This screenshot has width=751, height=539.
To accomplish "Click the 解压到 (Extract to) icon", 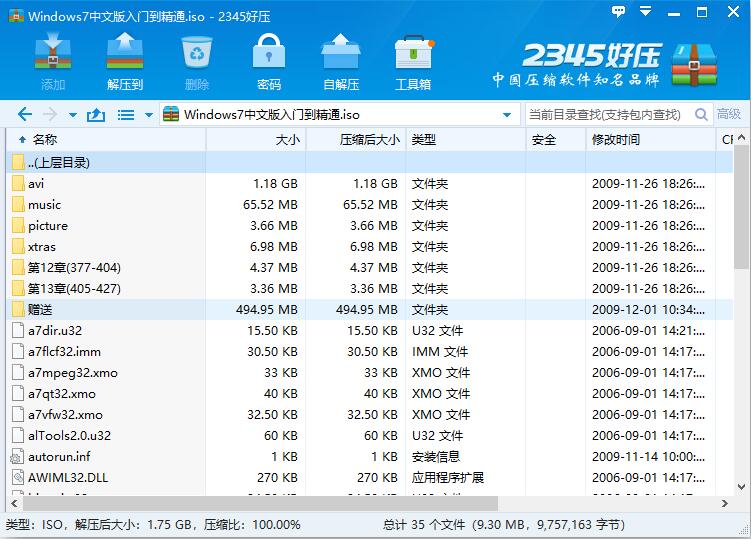I will (x=125, y=61).
